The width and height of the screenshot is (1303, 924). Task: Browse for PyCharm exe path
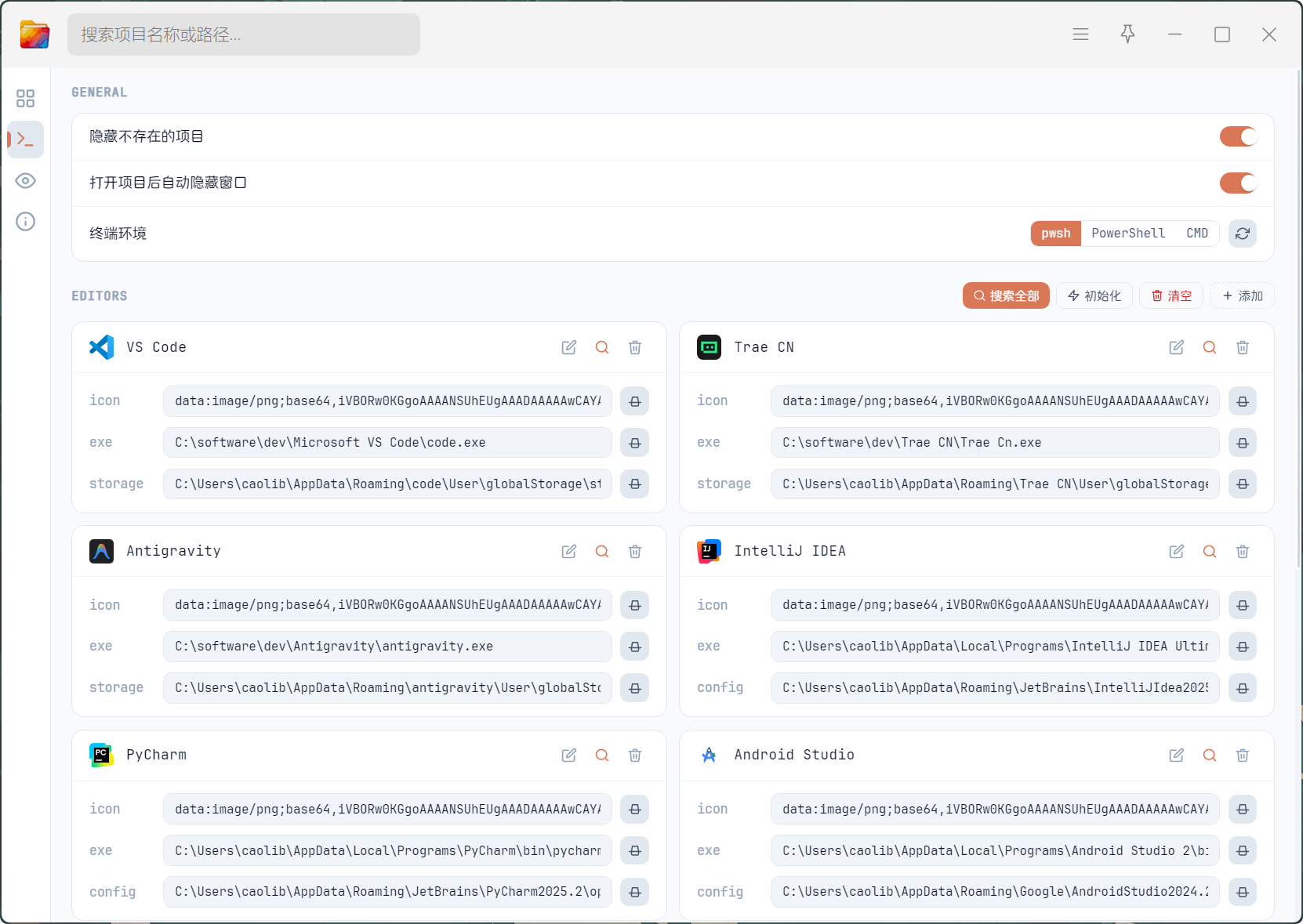(635, 850)
